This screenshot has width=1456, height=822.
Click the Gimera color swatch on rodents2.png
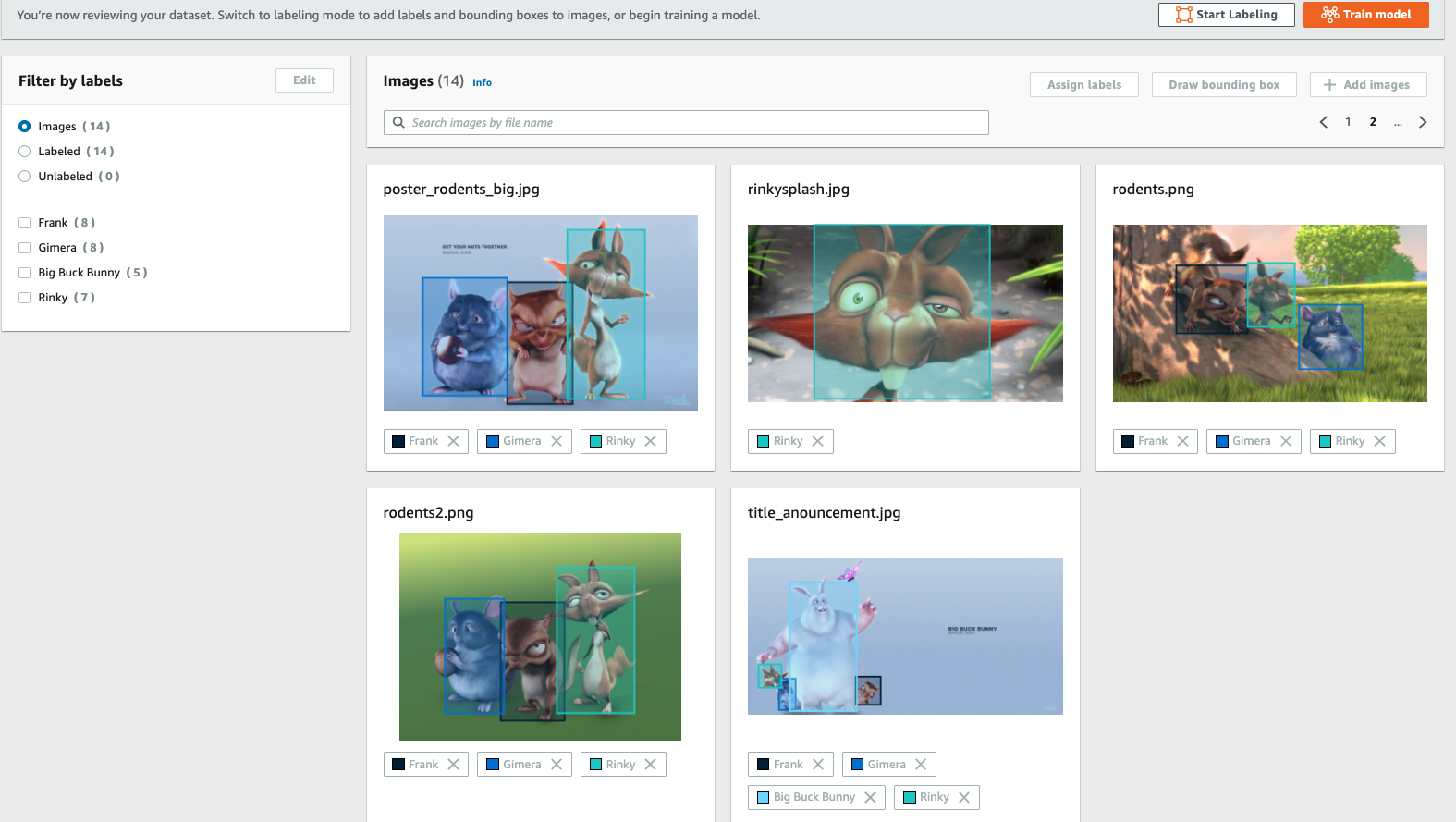(493, 765)
